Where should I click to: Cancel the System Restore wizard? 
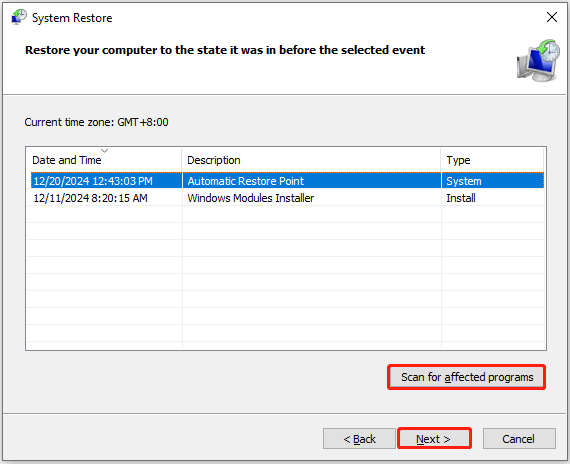[x=519, y=439]
